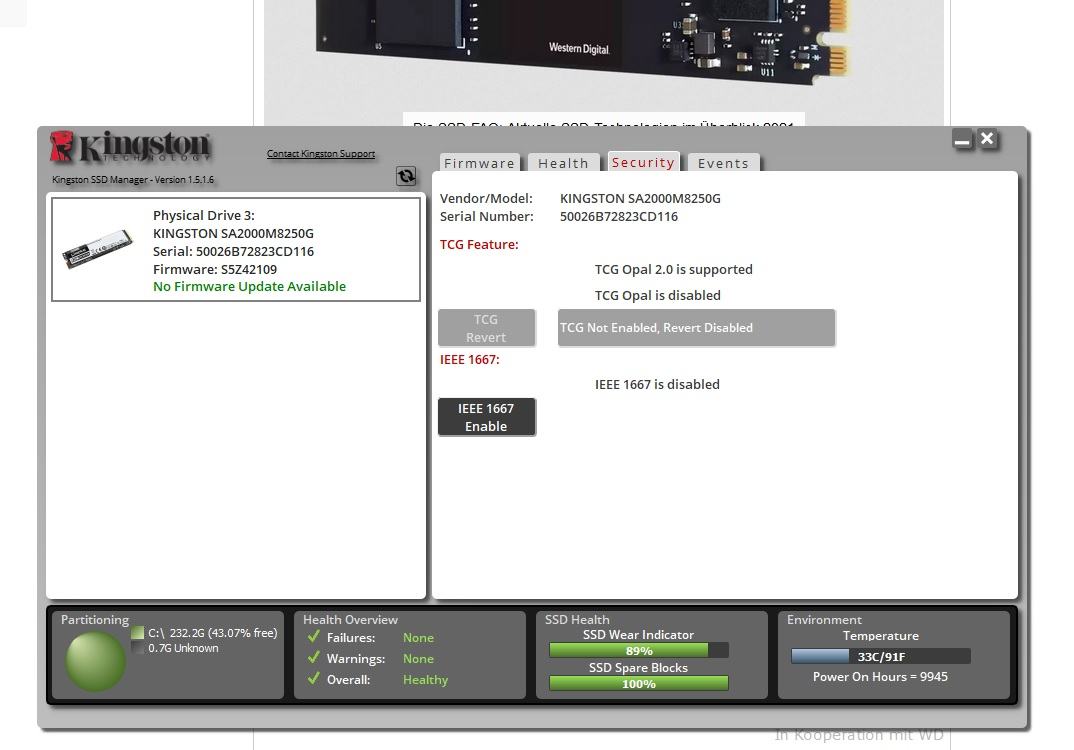This screenshot has width=1074, height=750.
Task: Click the Failures green checkmark icon
Action: tap(314, 636)
